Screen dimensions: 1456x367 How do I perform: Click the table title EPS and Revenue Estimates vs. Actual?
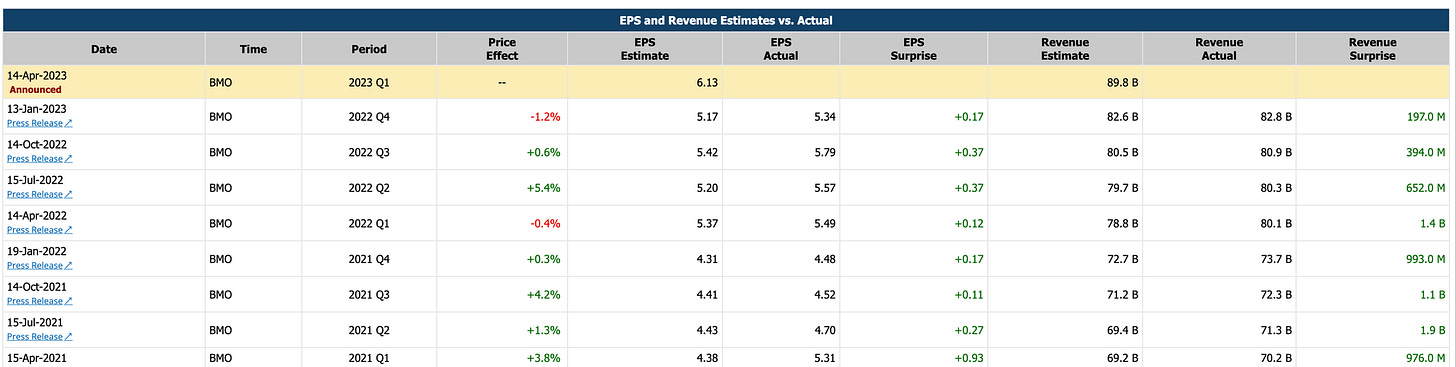click(727, 20)
